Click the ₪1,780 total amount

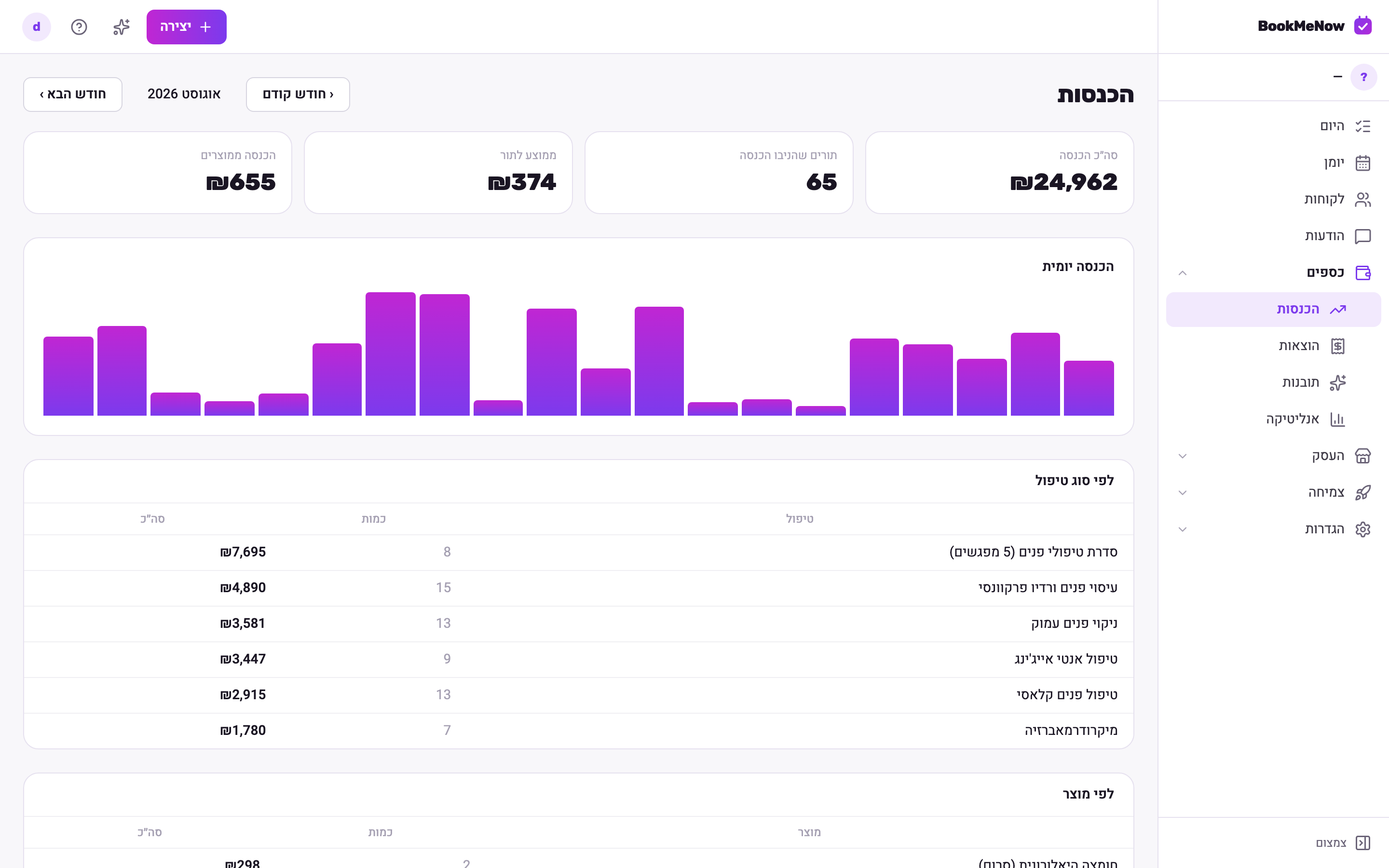pos(243,730)
